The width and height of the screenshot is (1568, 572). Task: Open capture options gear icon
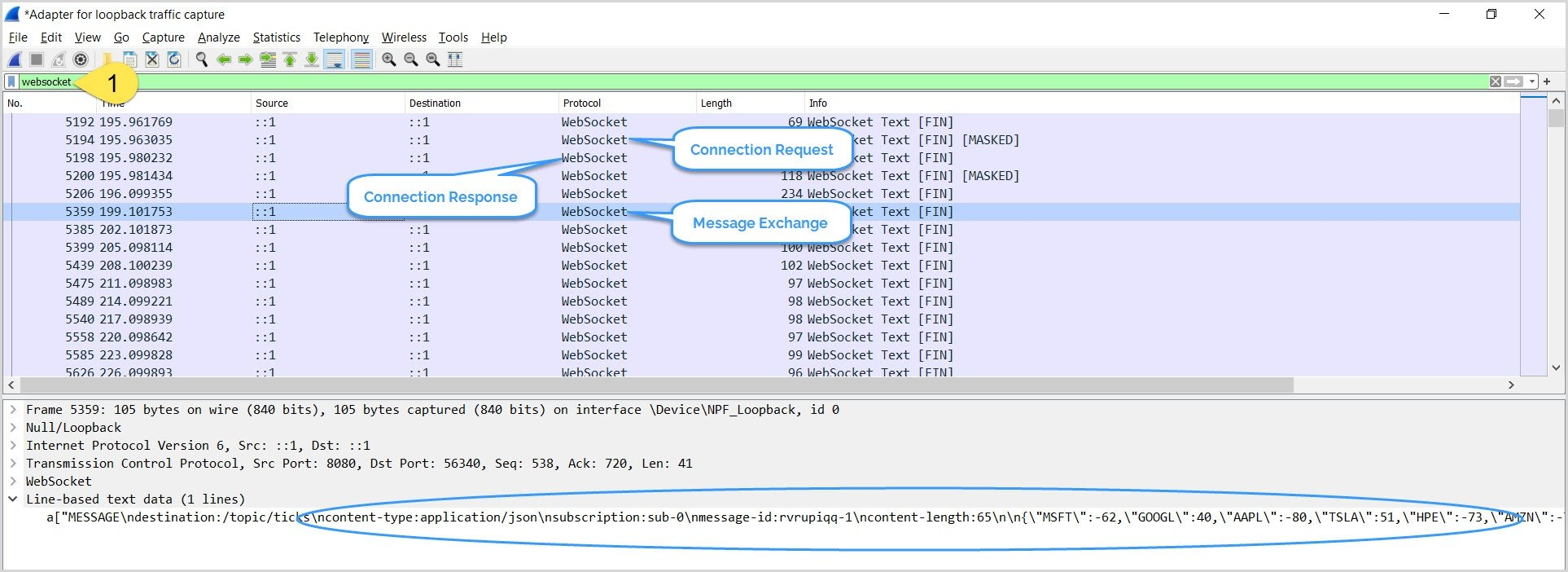pyautogui.click(x=81, y=59)
